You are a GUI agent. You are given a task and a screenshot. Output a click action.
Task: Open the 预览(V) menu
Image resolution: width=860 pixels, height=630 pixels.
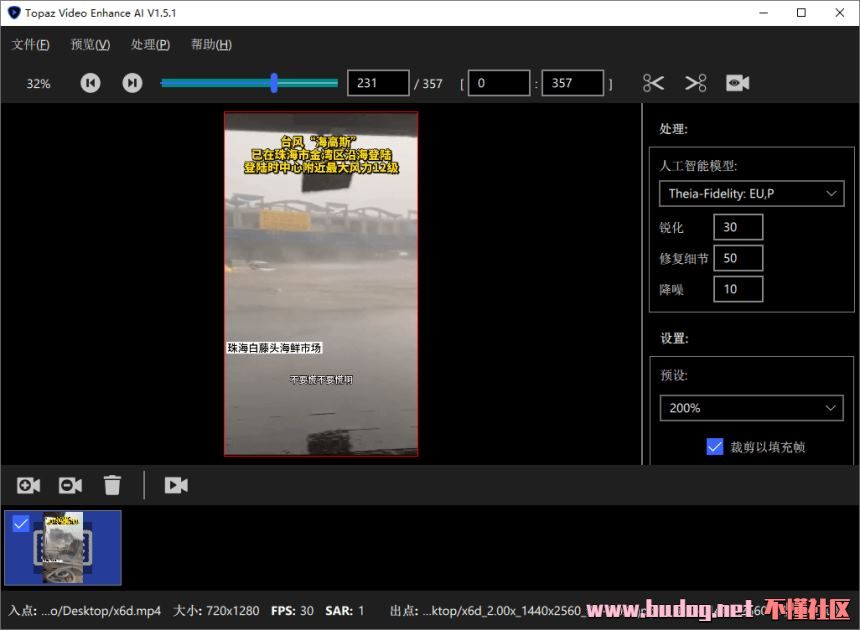click(90, 45)
